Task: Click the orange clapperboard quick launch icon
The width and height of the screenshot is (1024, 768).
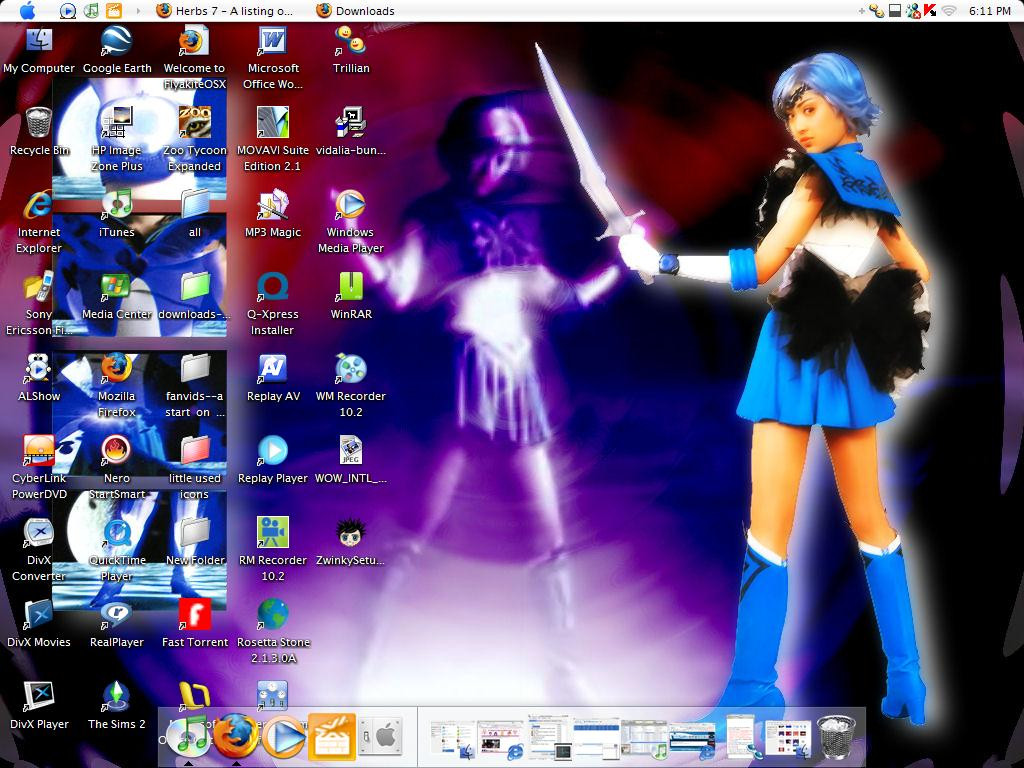Action: click(114, 10)
